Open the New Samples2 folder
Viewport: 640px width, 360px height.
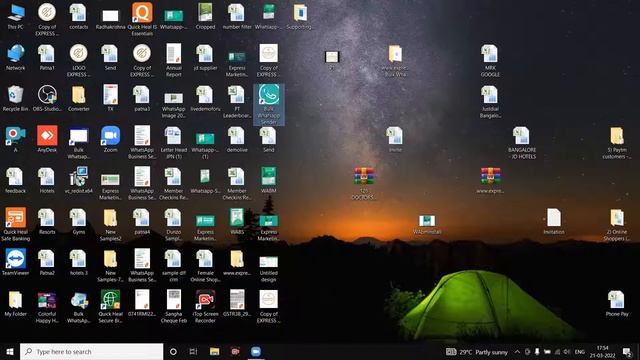110,224
